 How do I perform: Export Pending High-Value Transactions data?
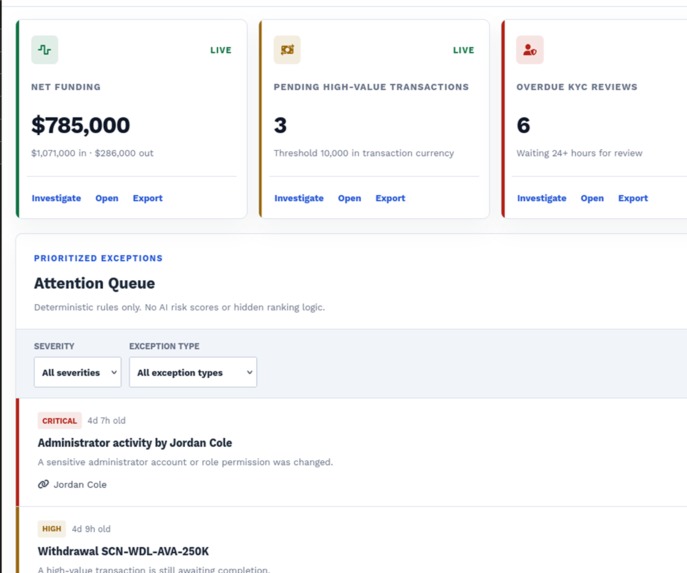[390, 198]
